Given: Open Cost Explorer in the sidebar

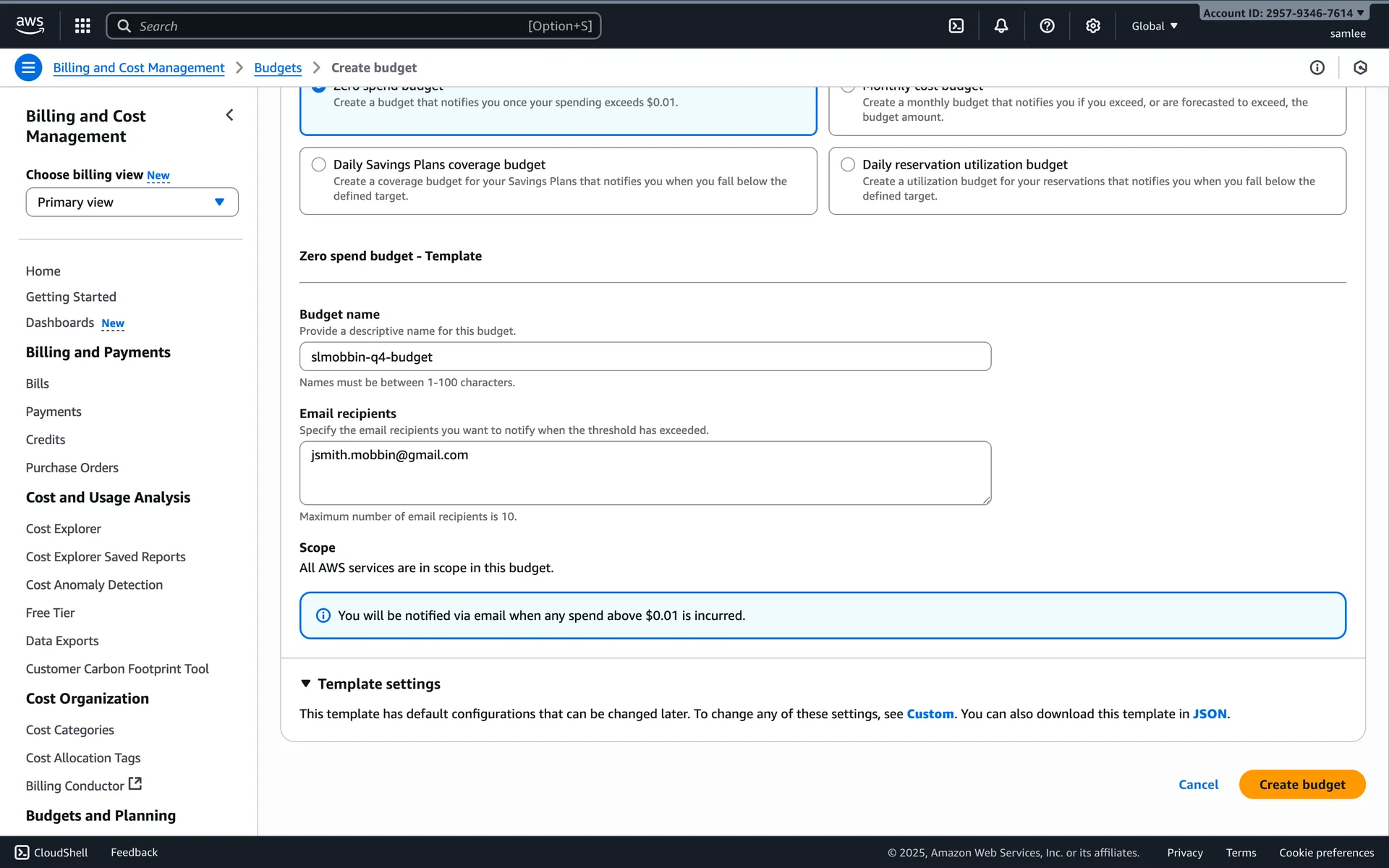Looking at the screenshot, I should click(x=64, y=529).
